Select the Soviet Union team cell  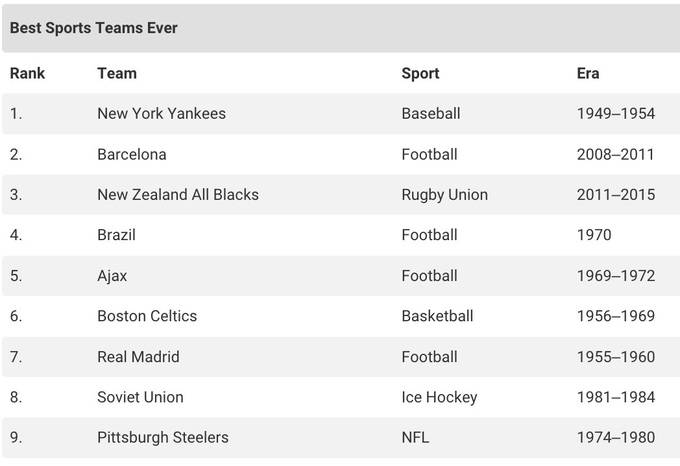(140, 397)
